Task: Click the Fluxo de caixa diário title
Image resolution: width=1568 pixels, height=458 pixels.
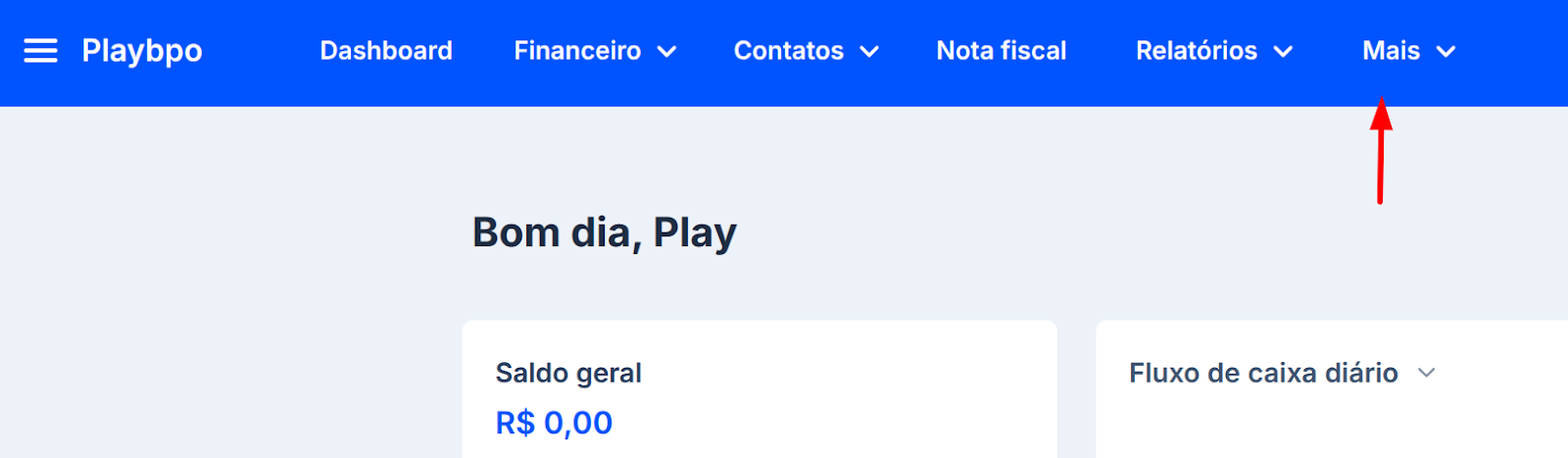Action: (1263, 373)
